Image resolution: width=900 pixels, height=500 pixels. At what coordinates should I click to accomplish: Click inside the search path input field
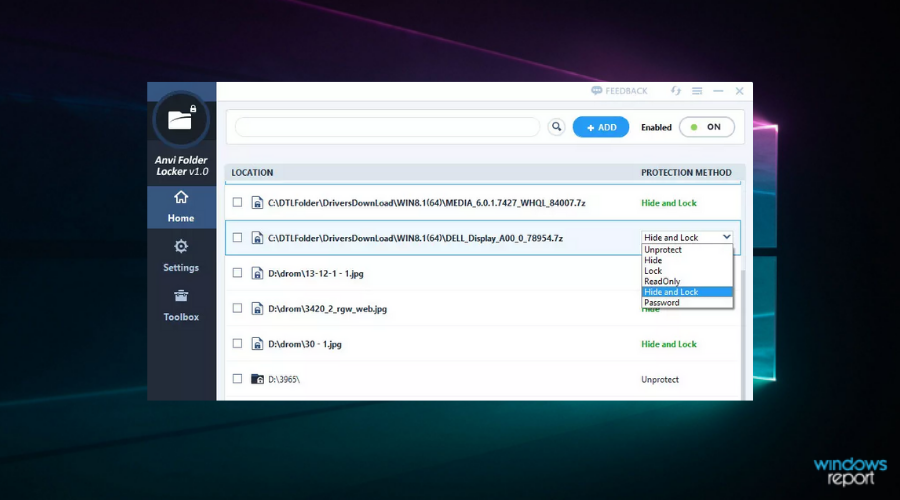[x=387, y=127]
